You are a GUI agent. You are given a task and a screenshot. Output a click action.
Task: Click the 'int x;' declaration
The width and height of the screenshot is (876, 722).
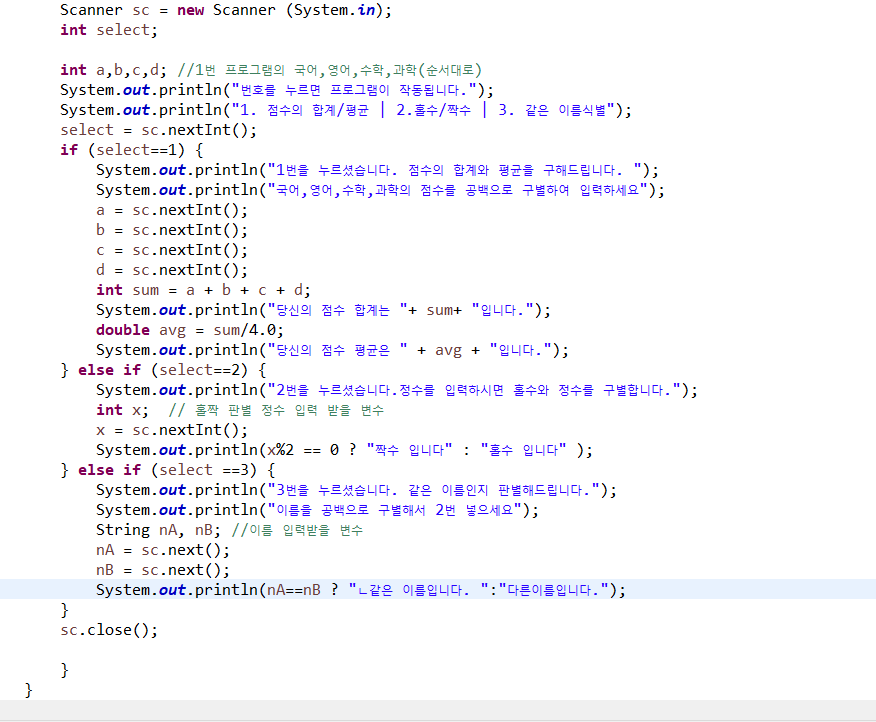coord(122,410)
